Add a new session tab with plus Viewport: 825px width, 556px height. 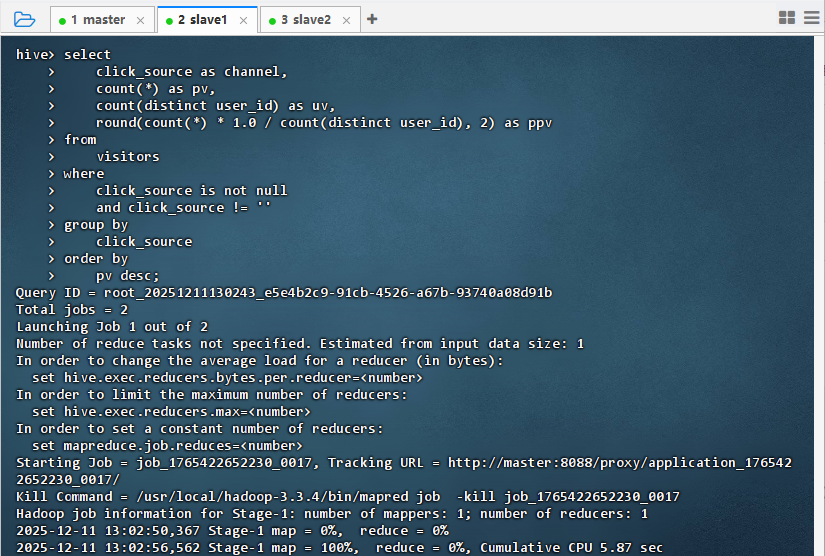[x=372, y=19]
